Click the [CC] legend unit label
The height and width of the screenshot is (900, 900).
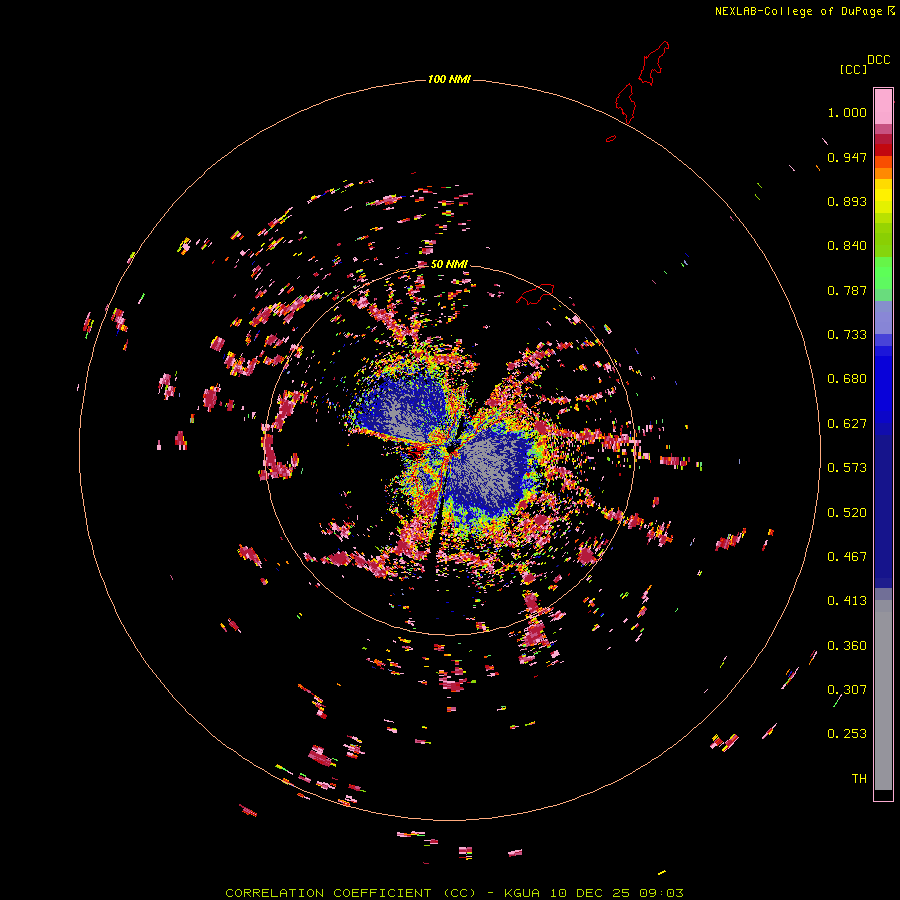tap(853, 69)
